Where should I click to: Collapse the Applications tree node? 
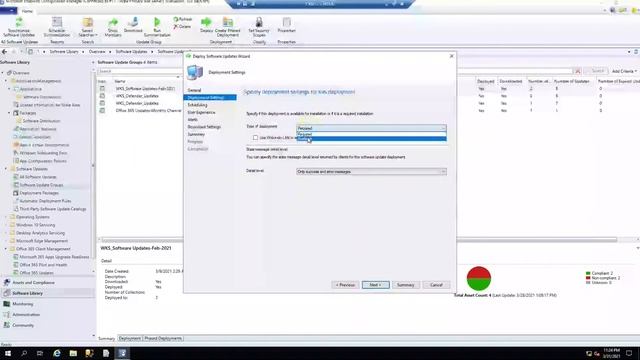(9, 89)
